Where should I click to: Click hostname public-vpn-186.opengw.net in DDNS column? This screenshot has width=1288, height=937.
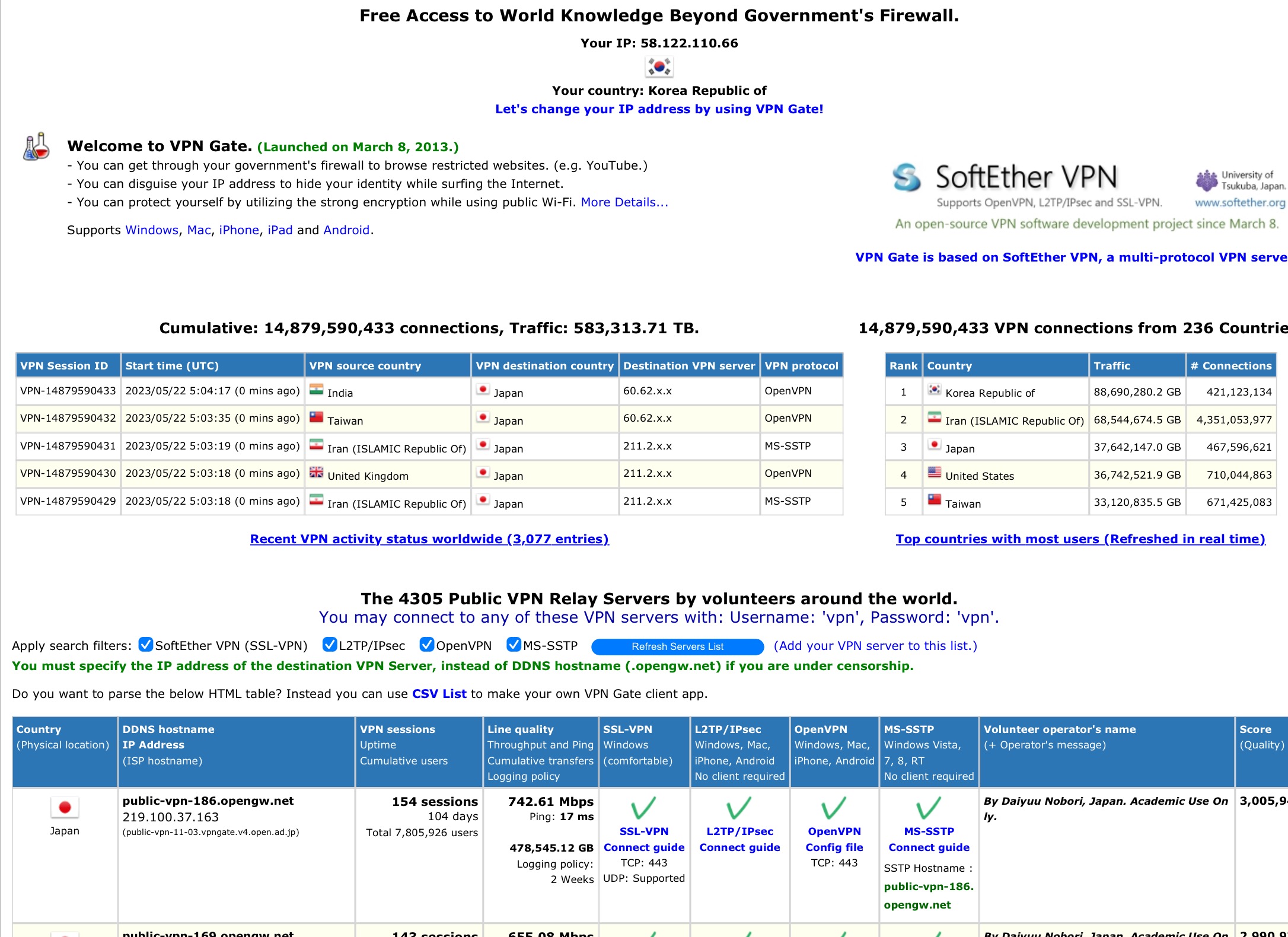click(208, 801)
